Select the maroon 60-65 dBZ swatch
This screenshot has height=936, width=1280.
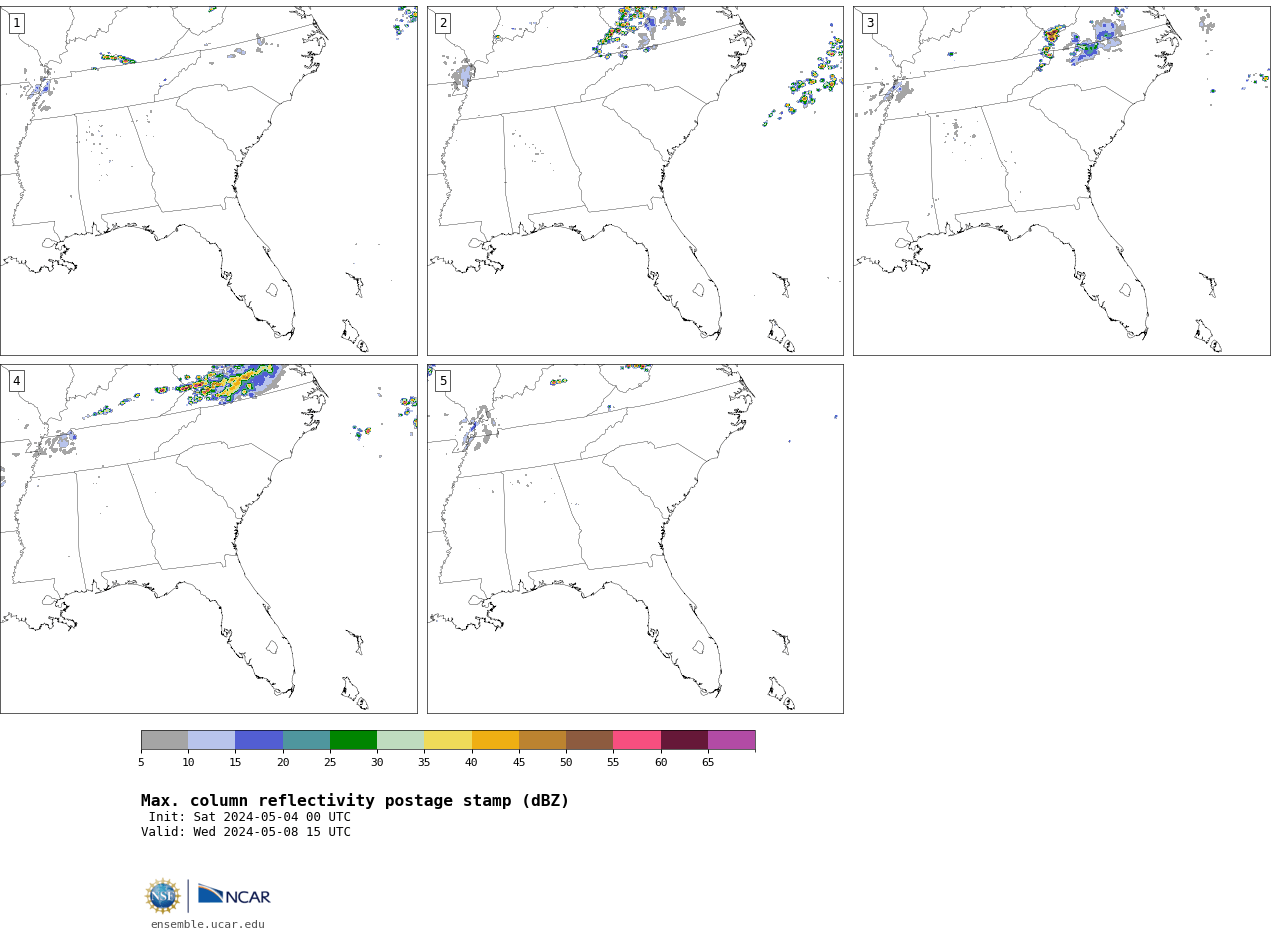[684, 740]
